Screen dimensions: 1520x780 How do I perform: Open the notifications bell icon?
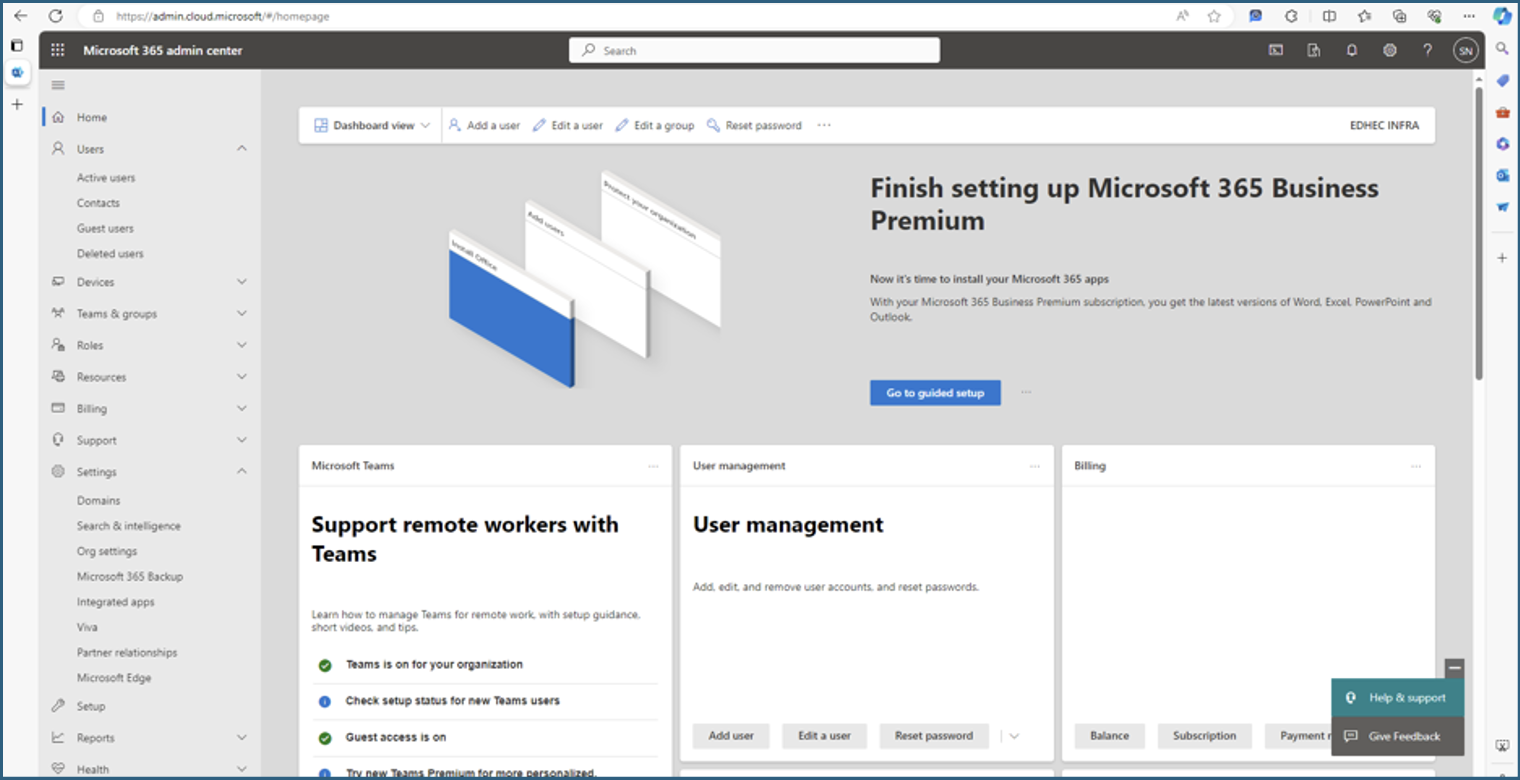tap(1352, 50)
